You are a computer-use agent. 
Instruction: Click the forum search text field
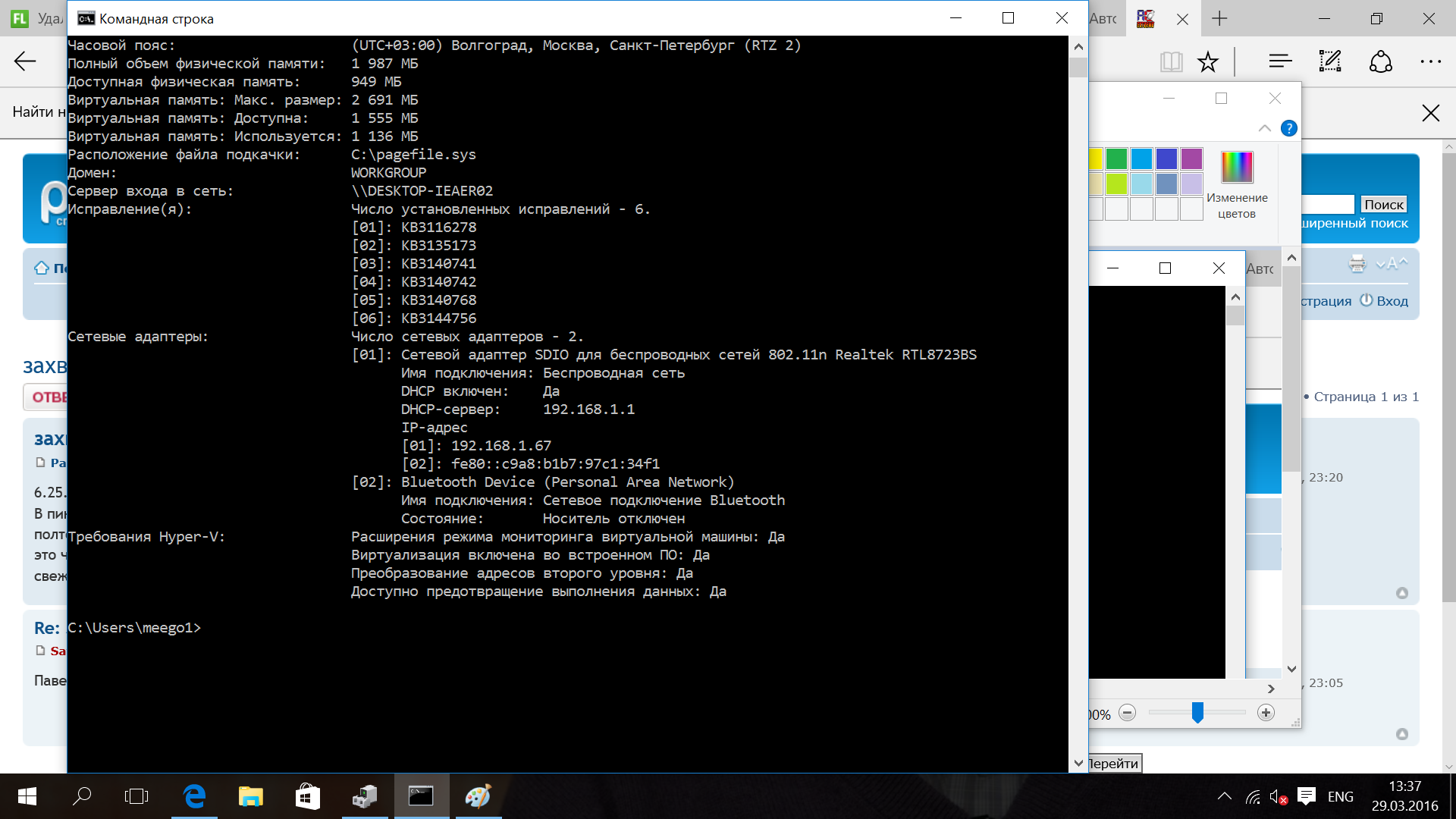click(1328, 205)
